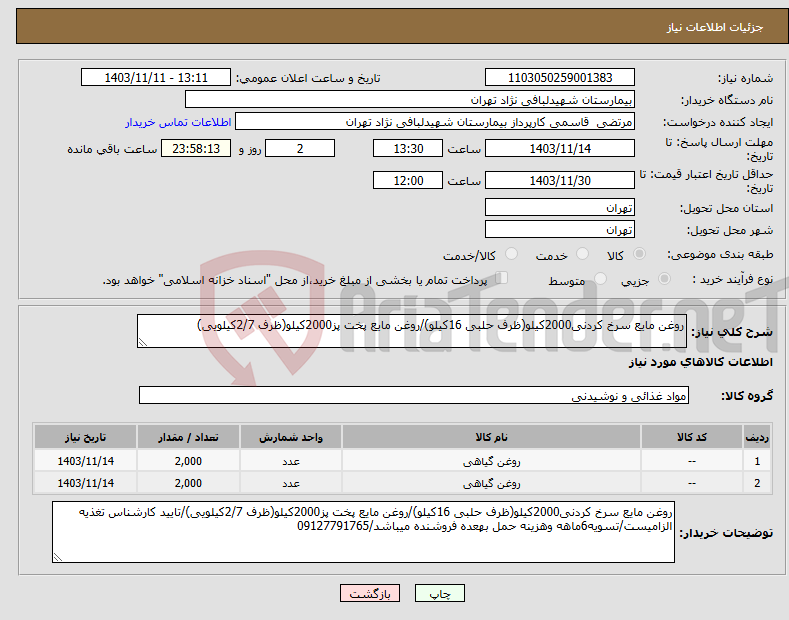Click the تاریخ نیاز column header
Viewport: 789px width, 620px height.
pos(85,437)
